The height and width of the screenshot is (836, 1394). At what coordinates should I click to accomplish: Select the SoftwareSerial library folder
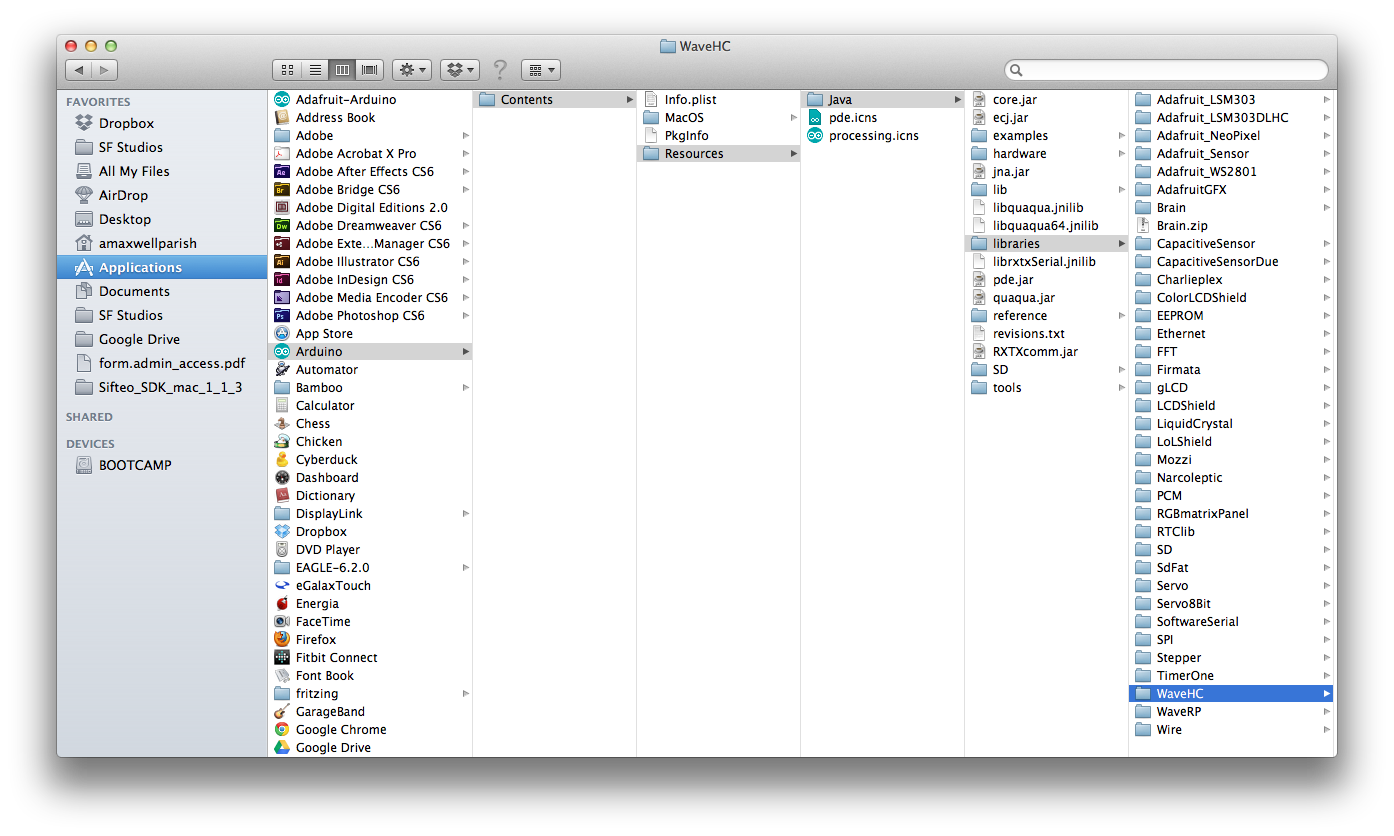tap(1231, 621)
